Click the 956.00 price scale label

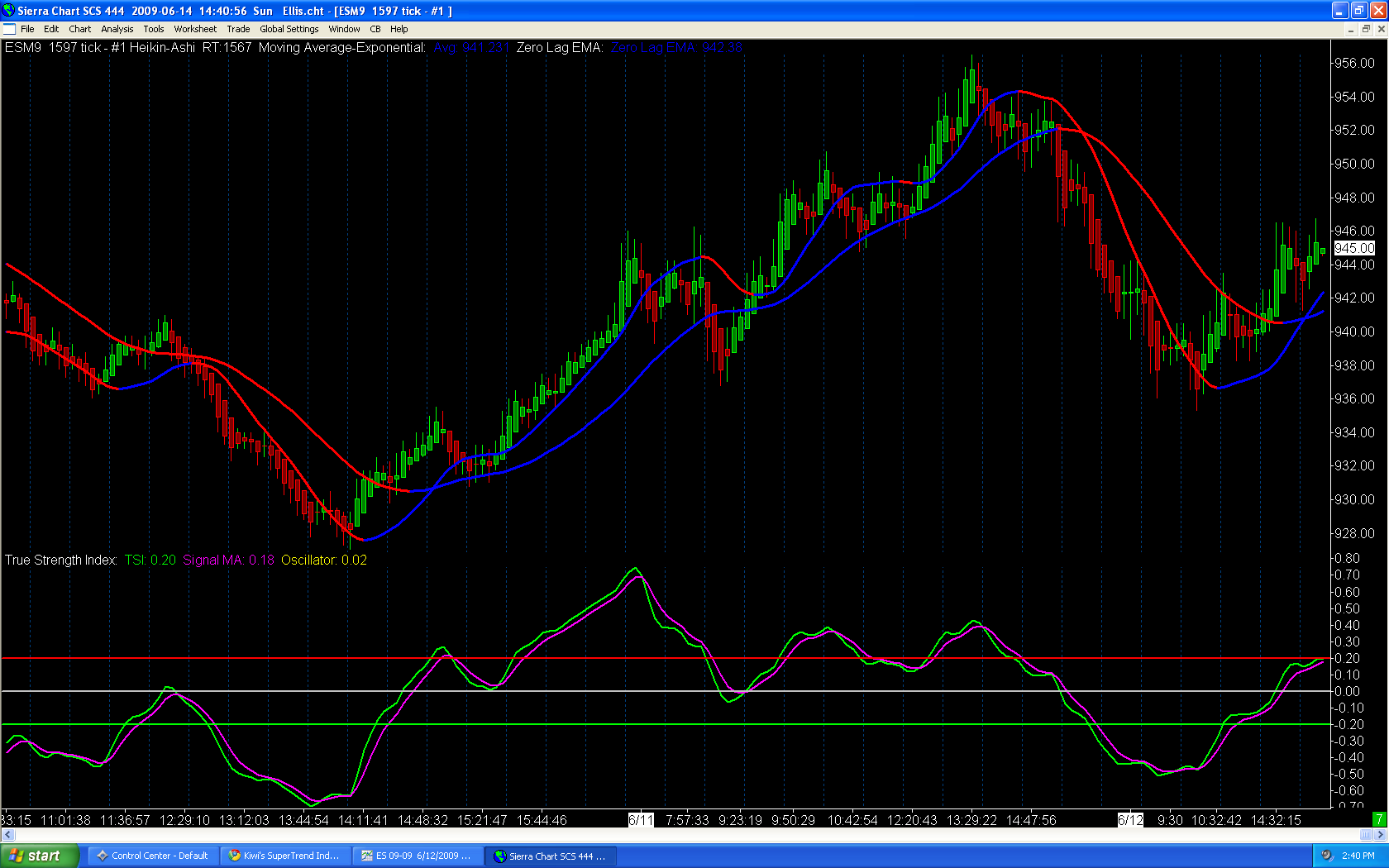[1354, 63]
